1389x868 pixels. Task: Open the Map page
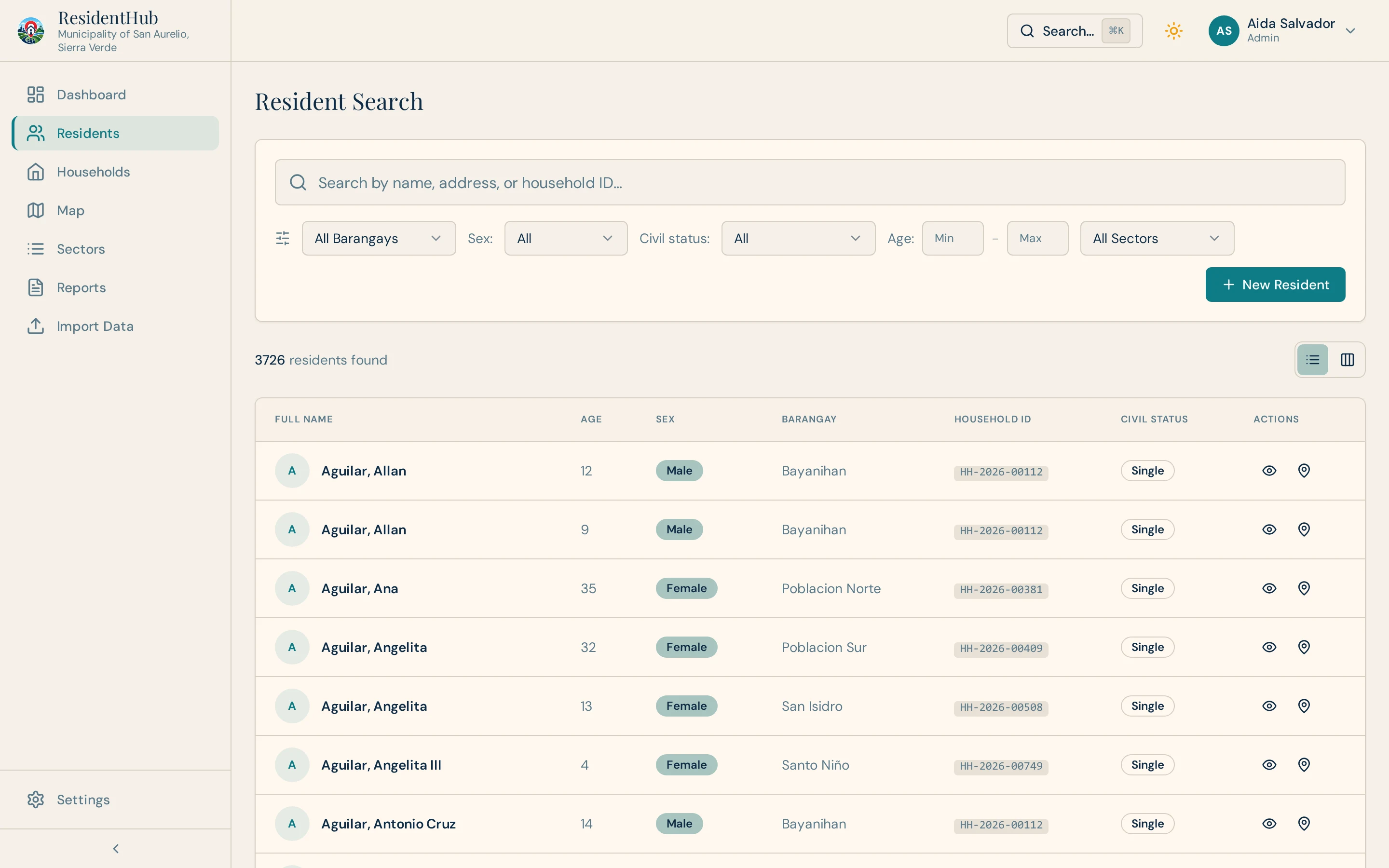pos(115,210)
